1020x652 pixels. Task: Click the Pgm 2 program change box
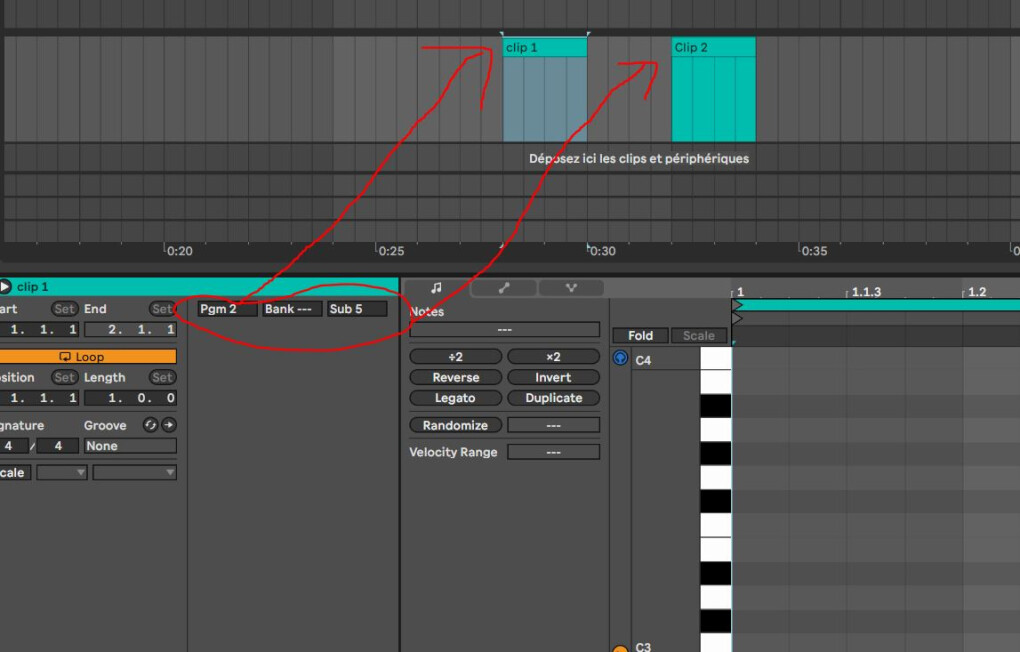tap(228, 308)
